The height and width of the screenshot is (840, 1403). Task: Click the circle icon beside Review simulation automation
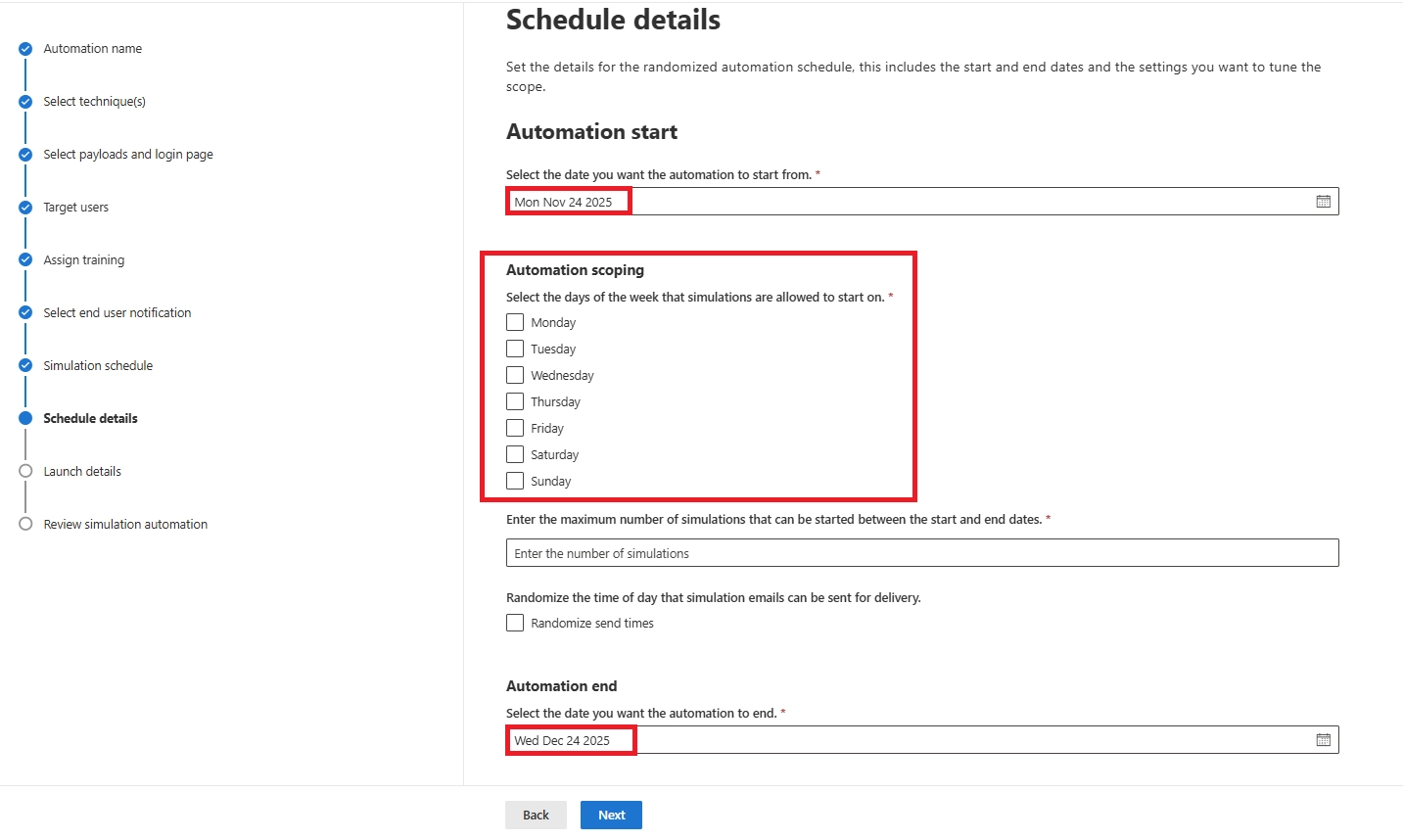(x=24, y=524)
